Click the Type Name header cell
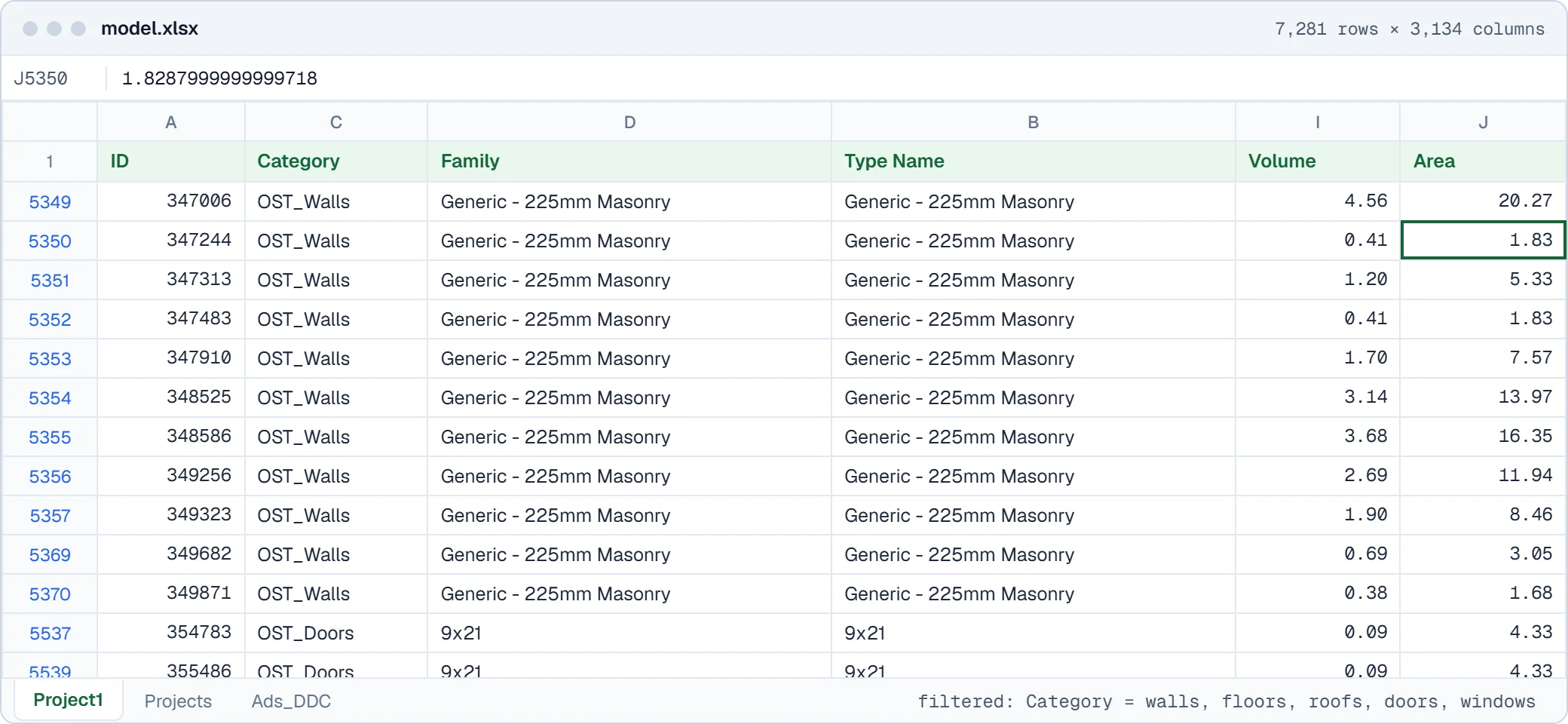The width and height of the screenshot is (1568, 724). 1034,161
